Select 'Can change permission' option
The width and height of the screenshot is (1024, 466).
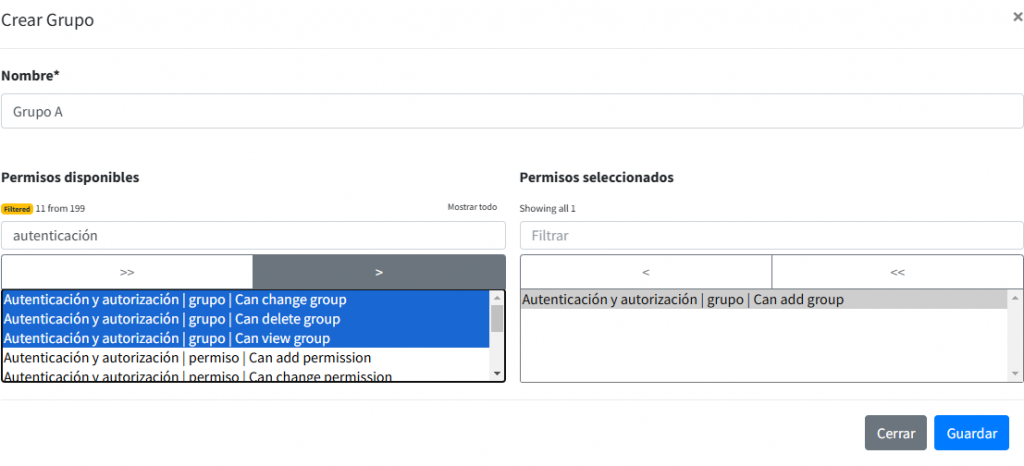[245, 376]
